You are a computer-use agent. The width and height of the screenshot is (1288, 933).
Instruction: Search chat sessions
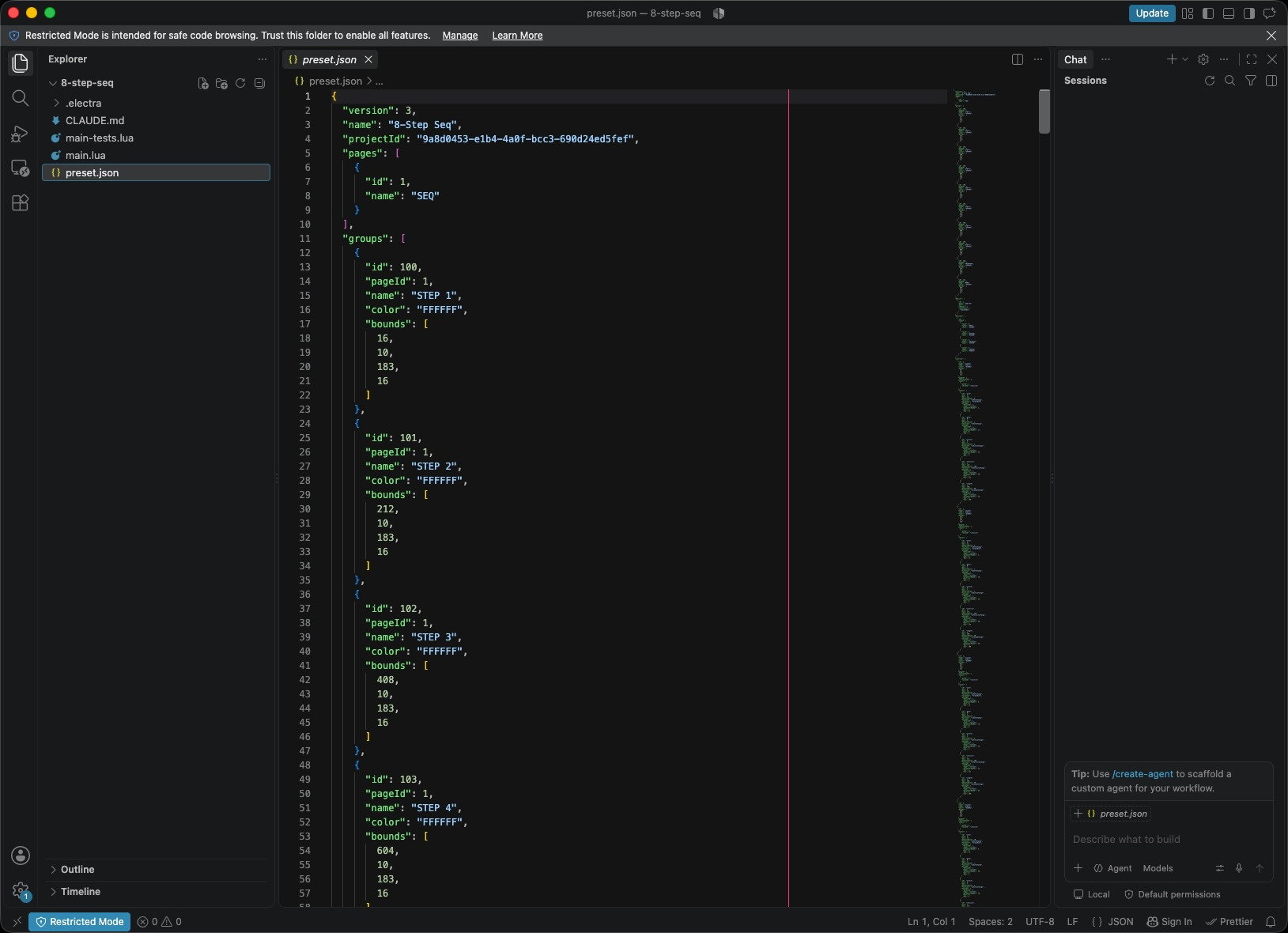[1229, 81]
